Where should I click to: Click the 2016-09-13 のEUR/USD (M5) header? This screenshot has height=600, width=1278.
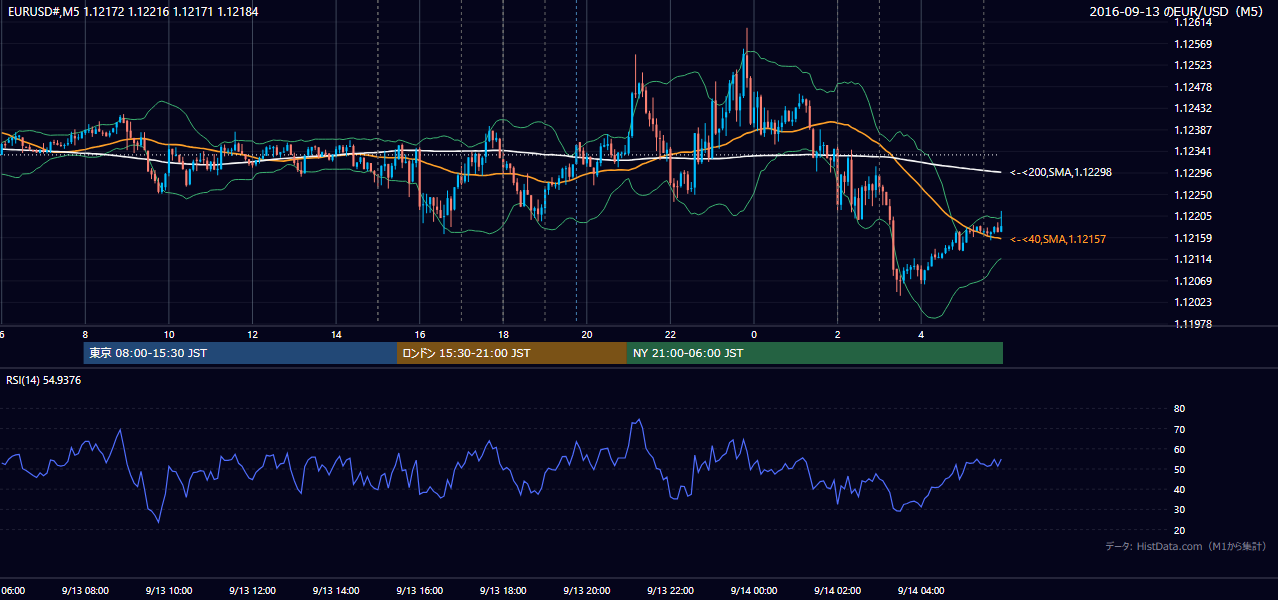[1178, 12]
